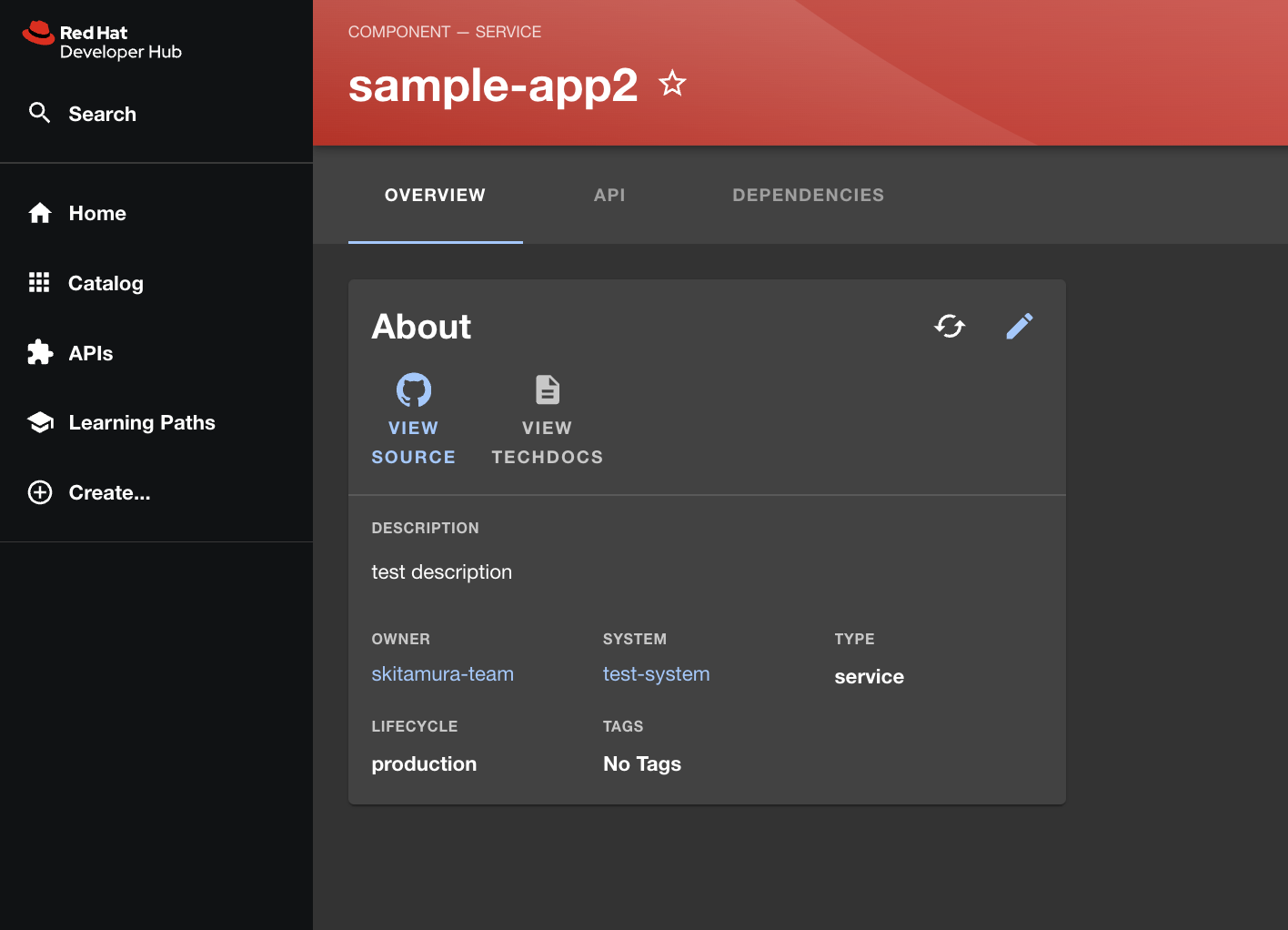
Task: Open owner skitamura-team link
Action: (x=443, y=674)
